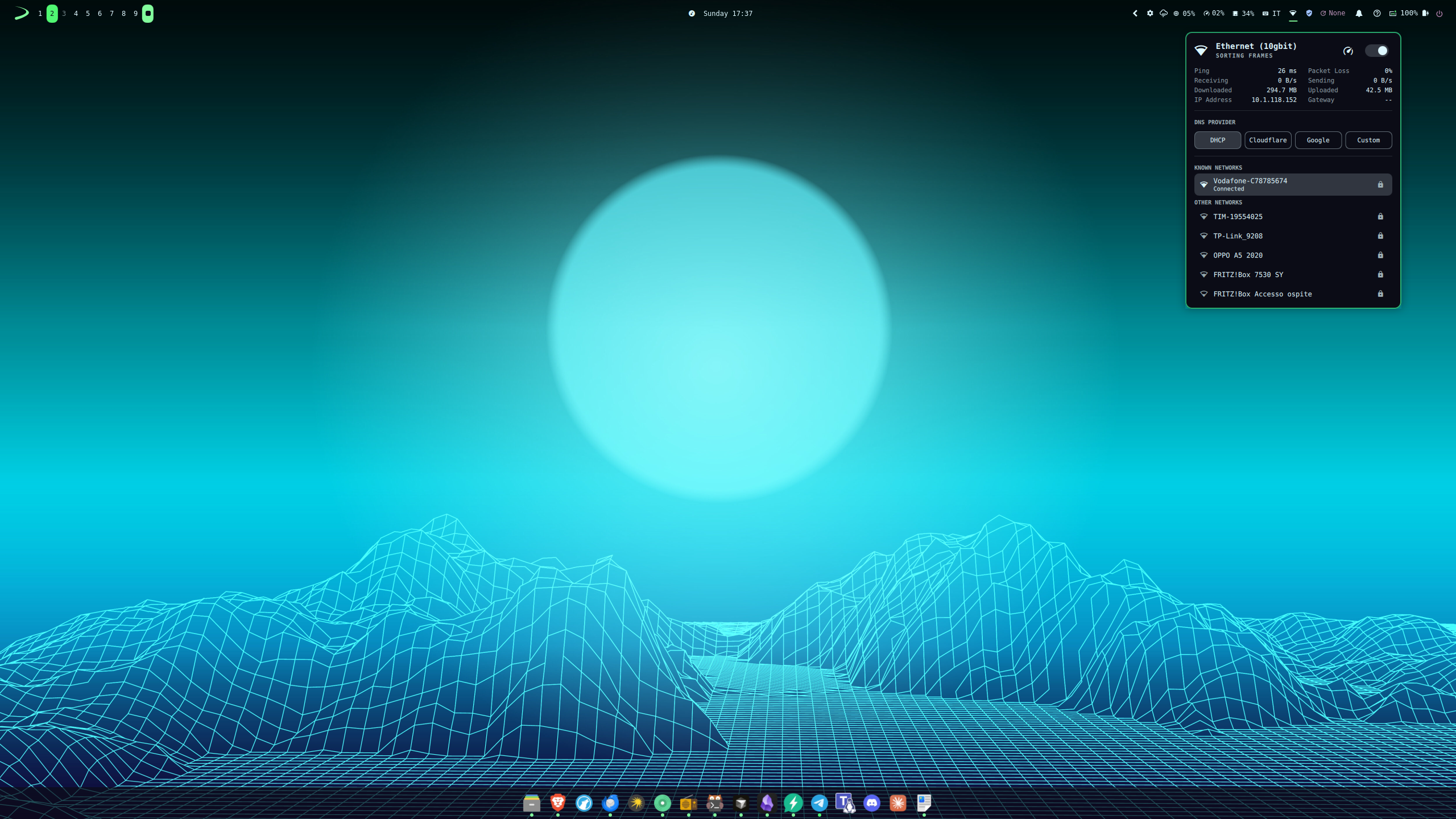The height and width of the screenshot is (819, 1456).
Task: Launch Discord from the dock
Action: (x=872, y=803)
